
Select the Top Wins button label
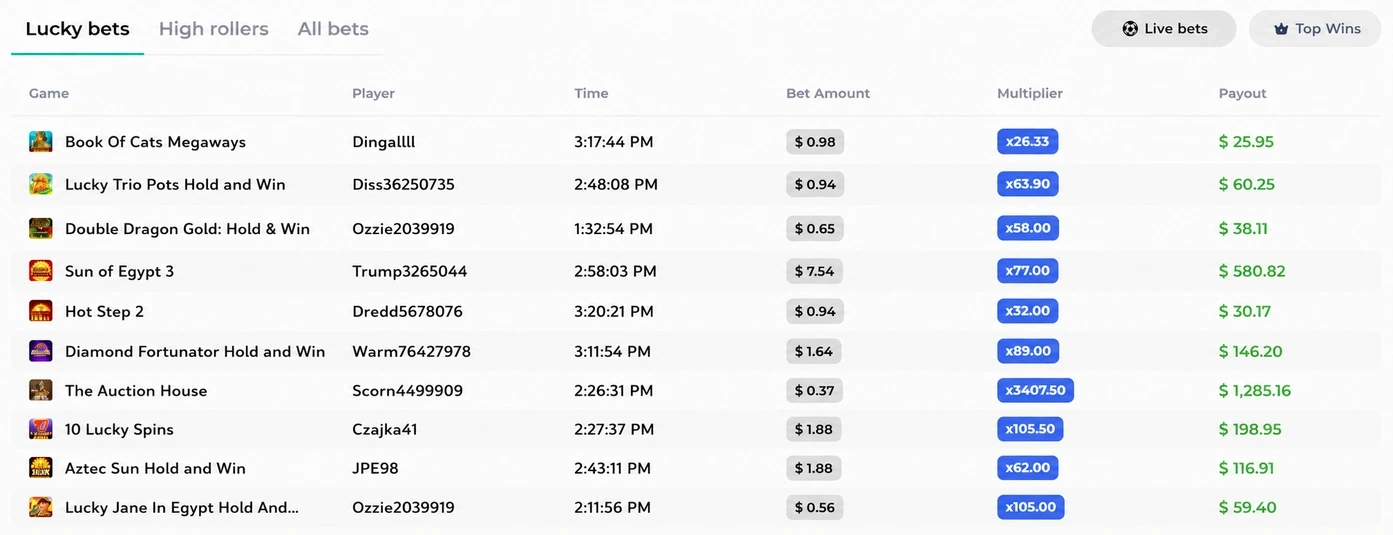coord(1328,29)
